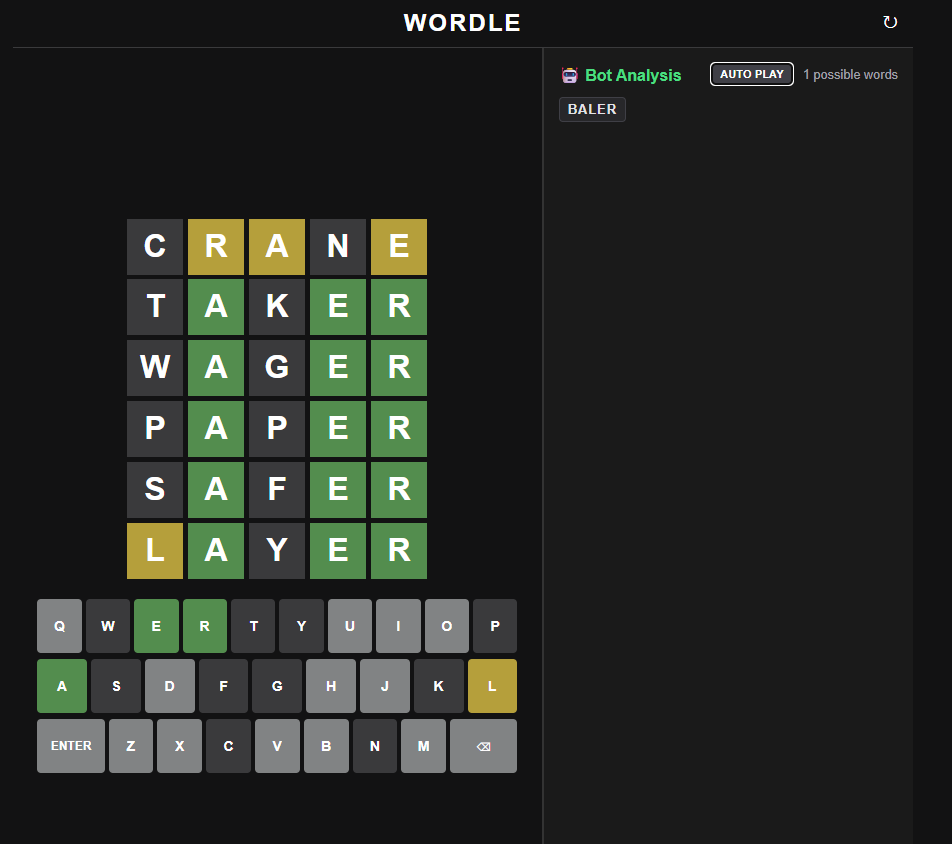Click the D key on keyboard
This screenshot has height=844, width=952.
[x=170, y=686]
